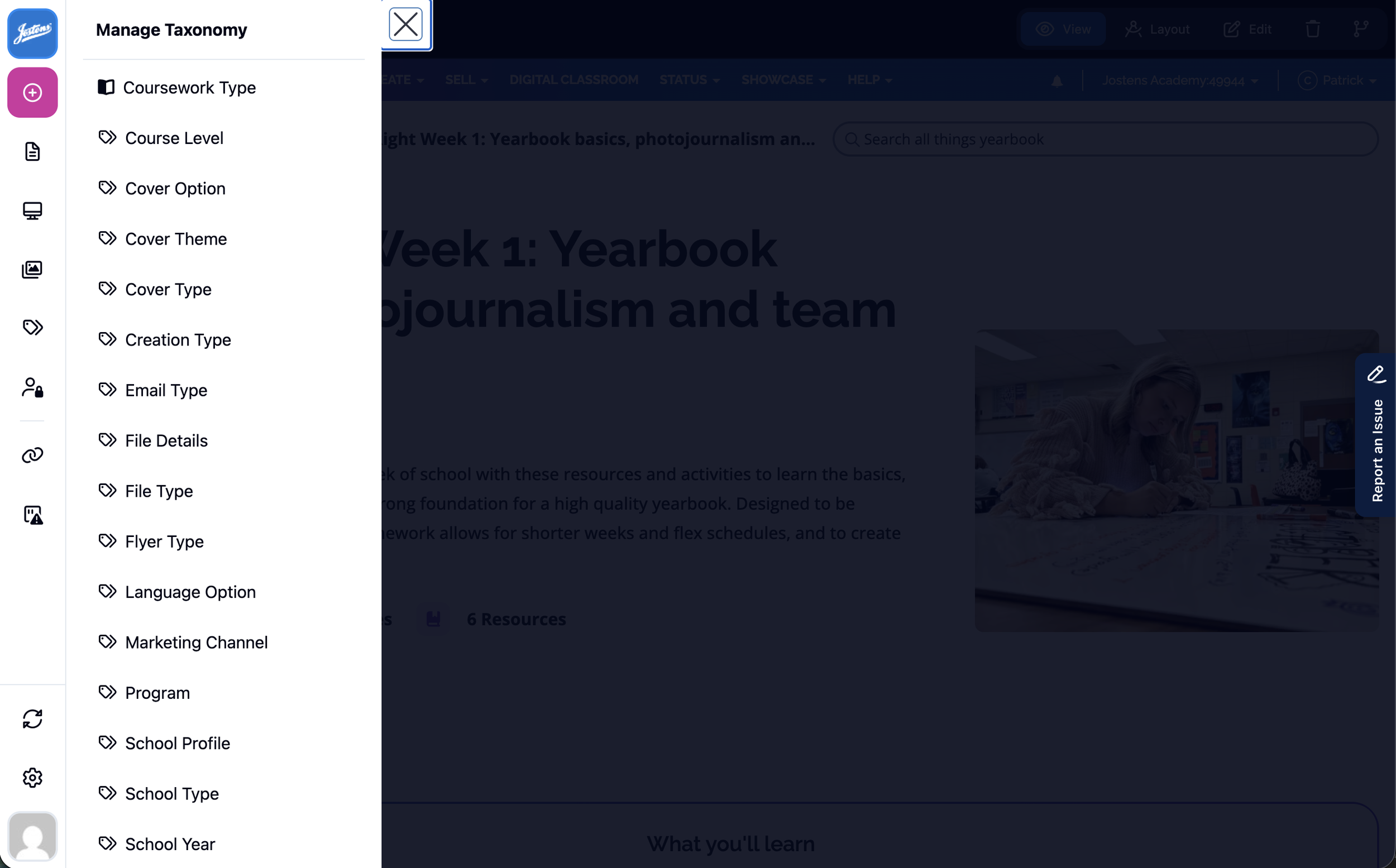Open the image warning sidebar icon
The width and height of the screenshot is (1396, 868).
point(32,515)
